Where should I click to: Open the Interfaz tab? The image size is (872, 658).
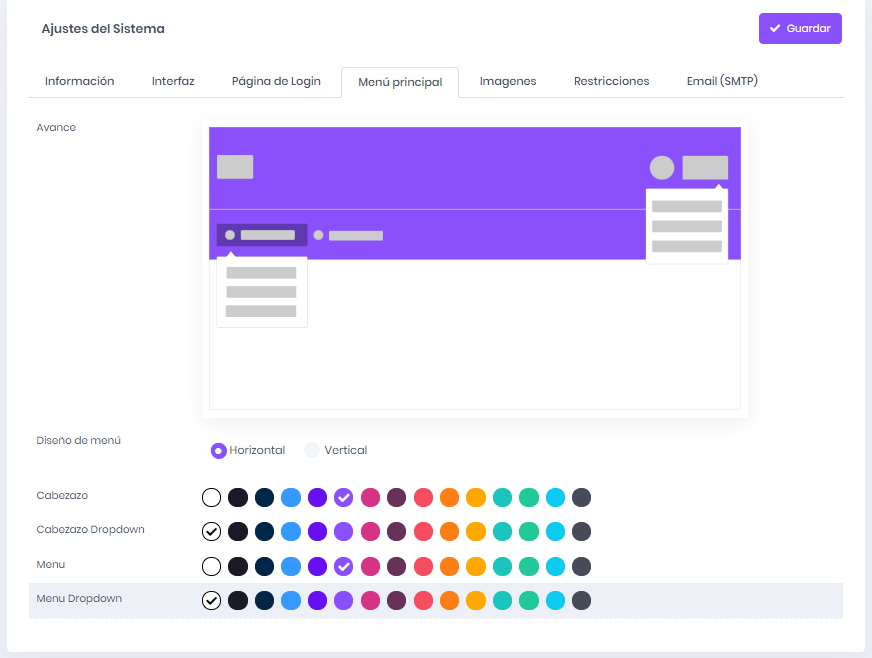[173, 81]
